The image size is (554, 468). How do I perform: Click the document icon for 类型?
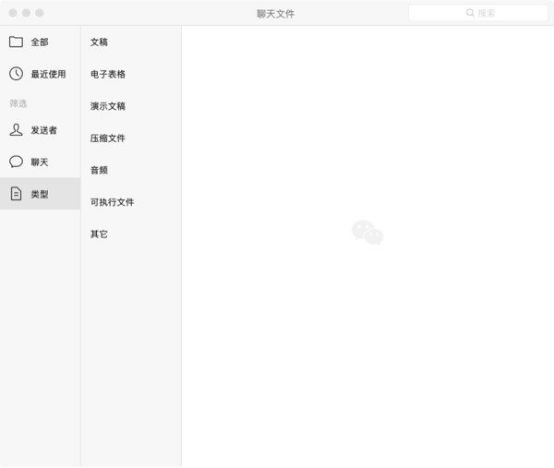16,194
